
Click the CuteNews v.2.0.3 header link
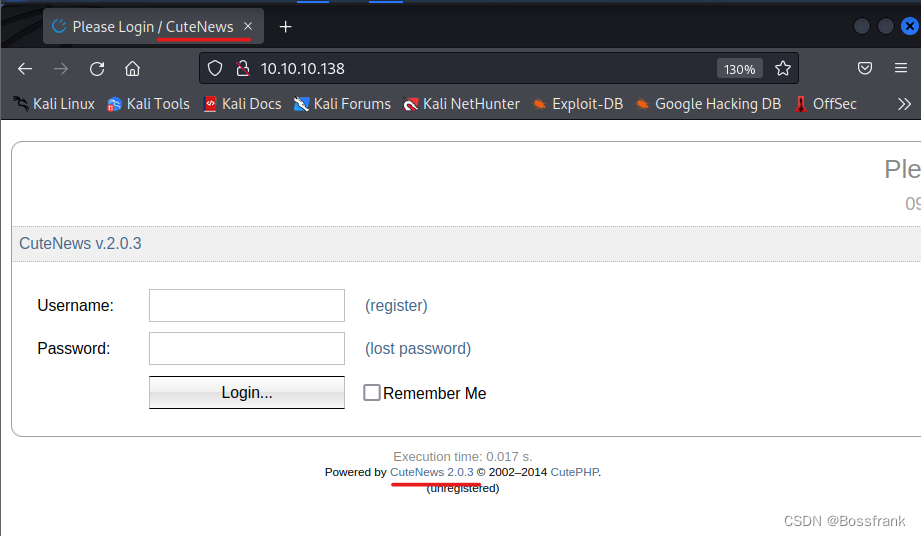80,244
